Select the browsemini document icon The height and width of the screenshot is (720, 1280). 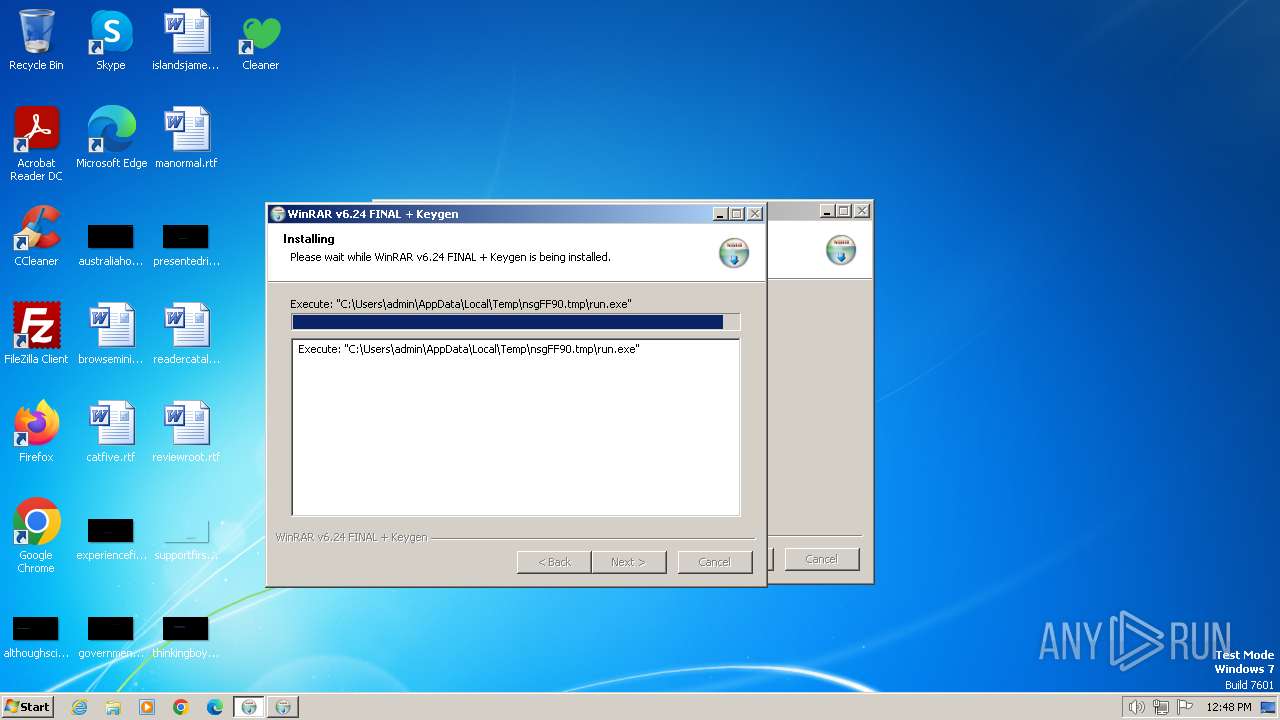pos(111,334)
